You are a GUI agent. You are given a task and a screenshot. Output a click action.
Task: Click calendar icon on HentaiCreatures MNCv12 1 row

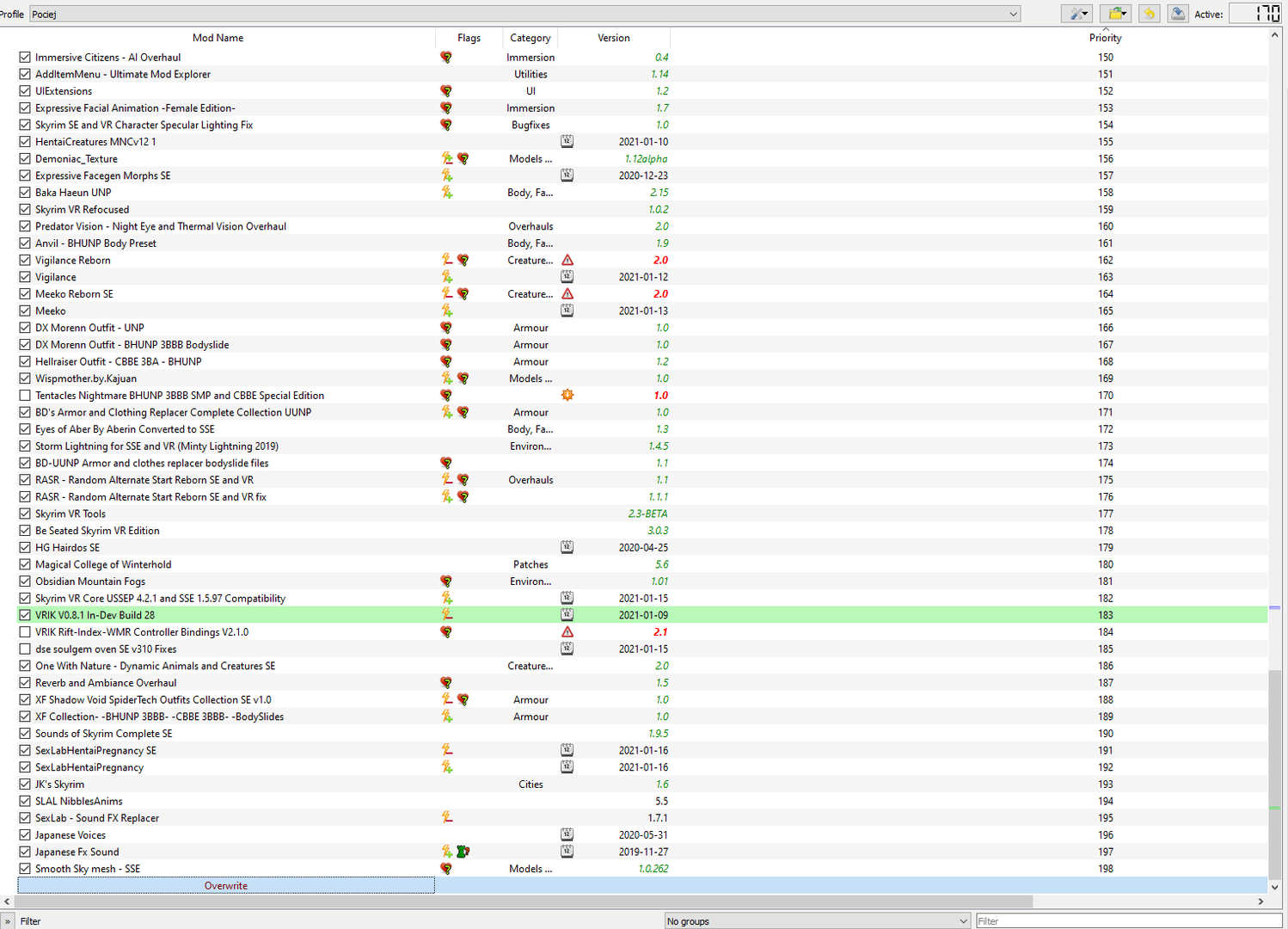point(567,141)
